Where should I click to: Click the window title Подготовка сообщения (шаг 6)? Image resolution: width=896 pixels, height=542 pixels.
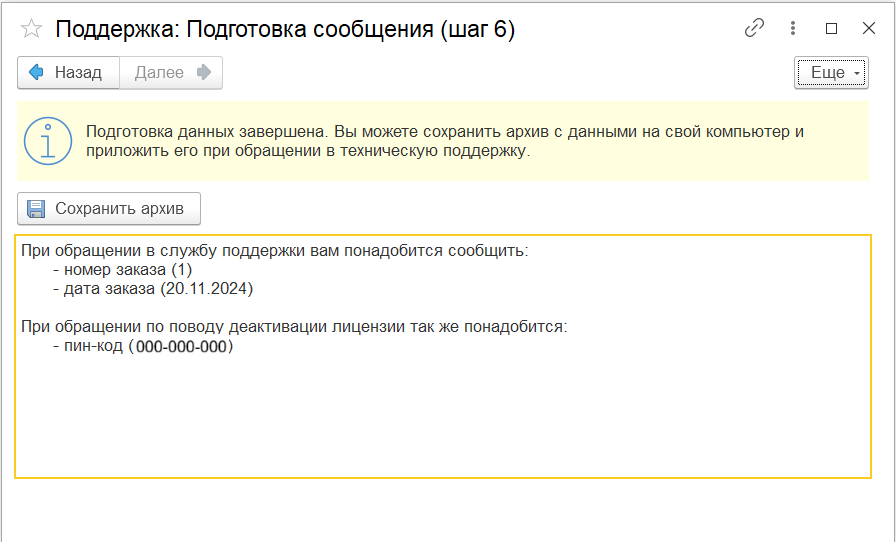pyautogui.click(x=285, y=29)
